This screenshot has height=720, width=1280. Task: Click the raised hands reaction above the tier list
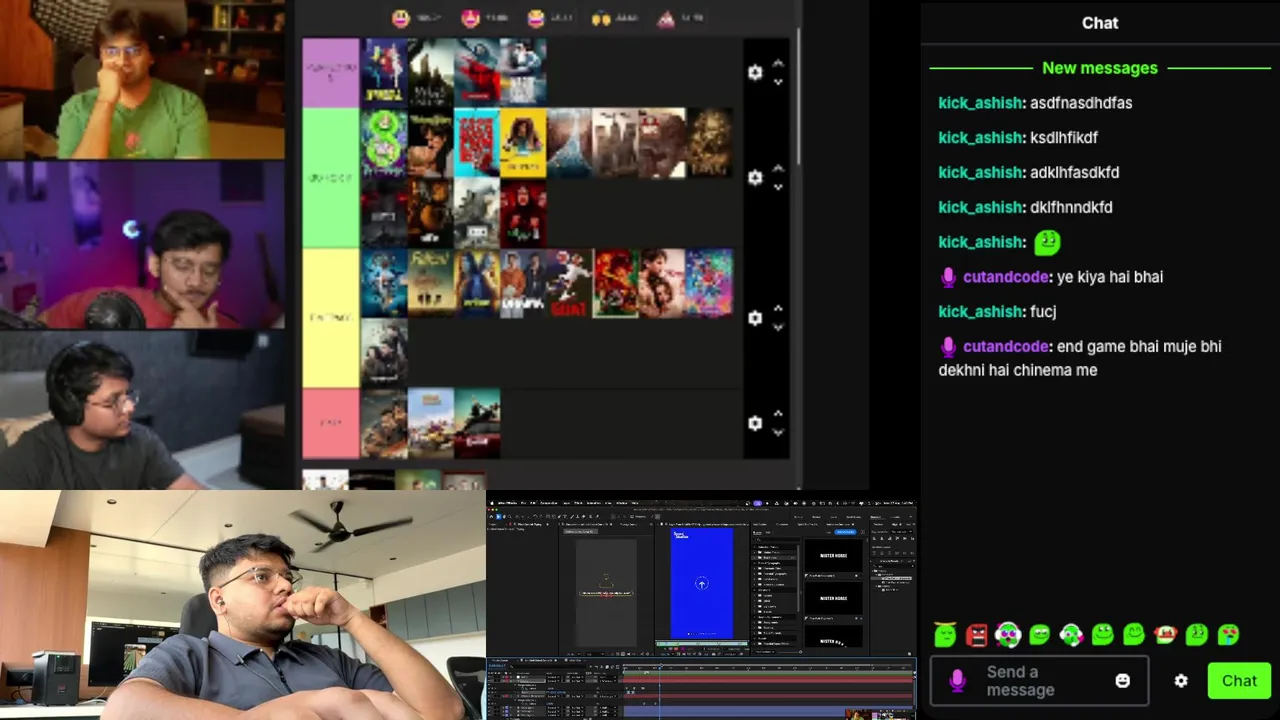point(602,18)
